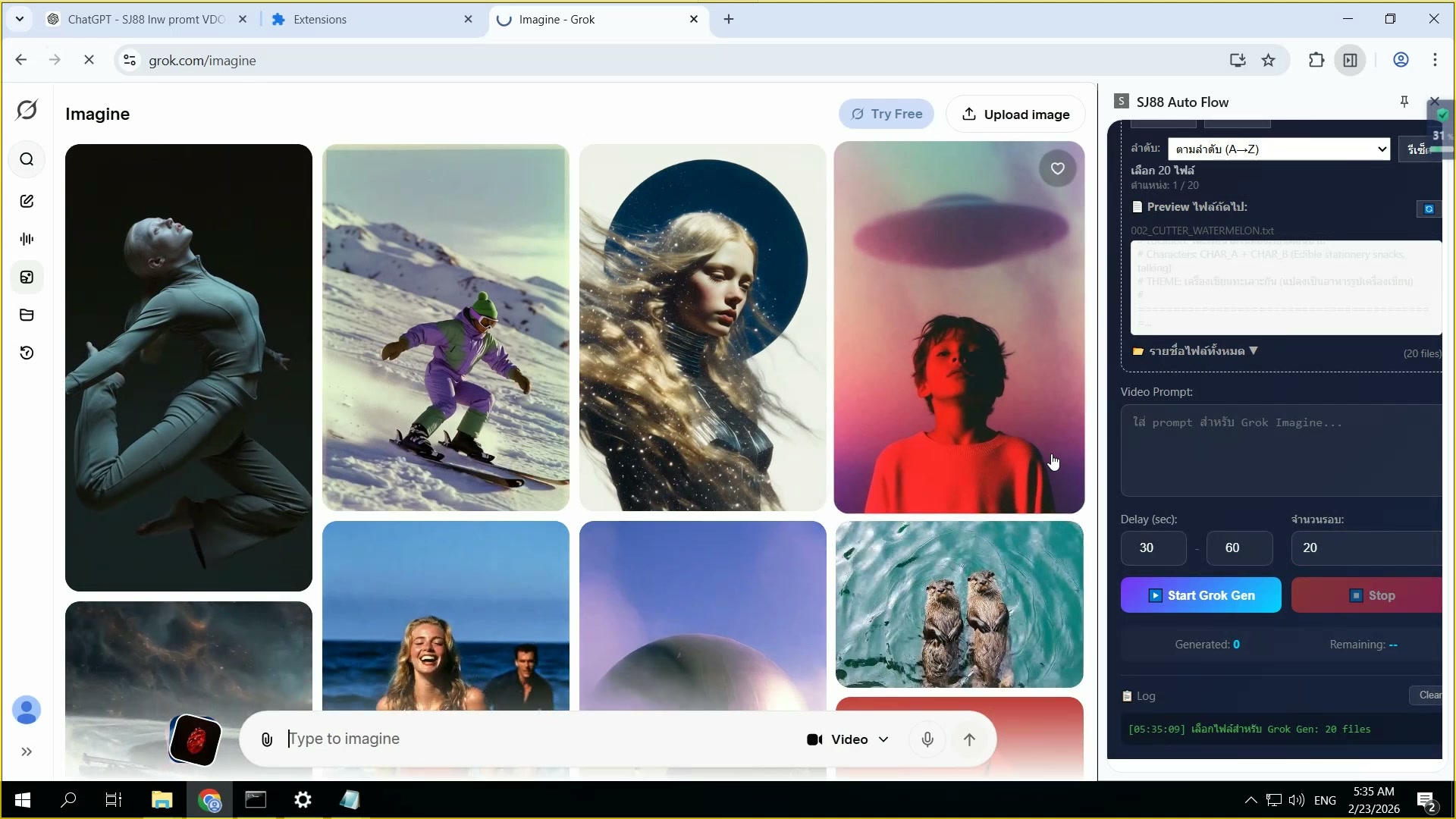Viewport: 1456px width, 819px height.
Task: Click the microphone icon in the prompt bar
Action: tap(927, 739)
